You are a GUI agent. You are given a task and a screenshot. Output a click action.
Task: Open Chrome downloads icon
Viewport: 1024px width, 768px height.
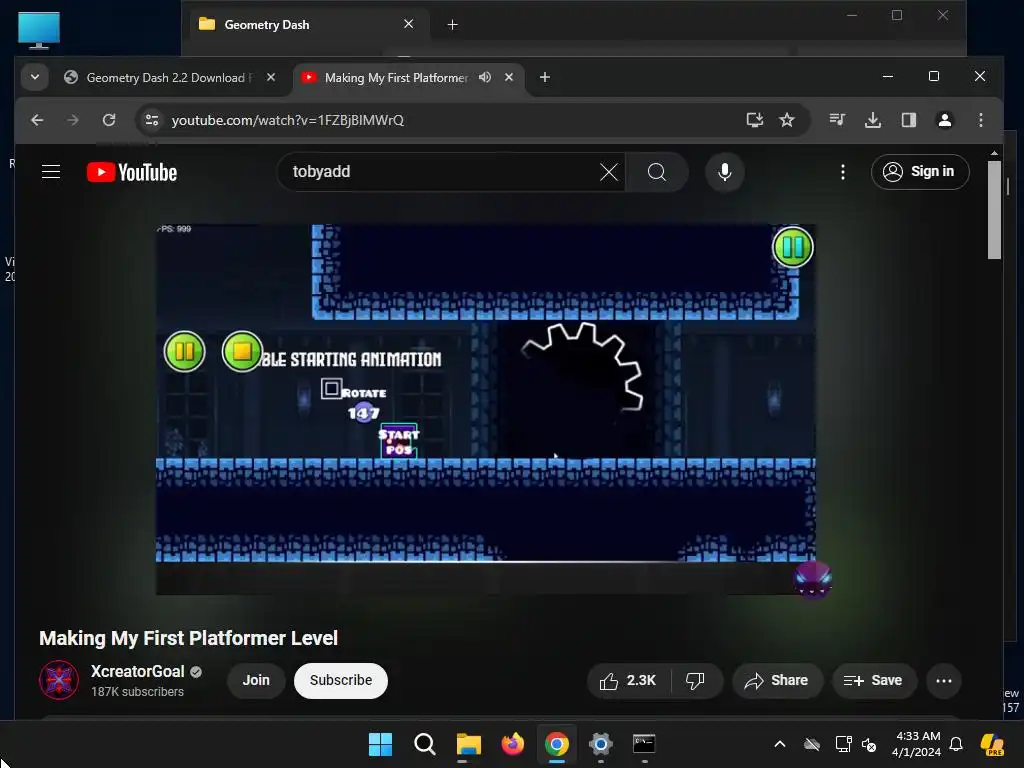pos(872,120)
